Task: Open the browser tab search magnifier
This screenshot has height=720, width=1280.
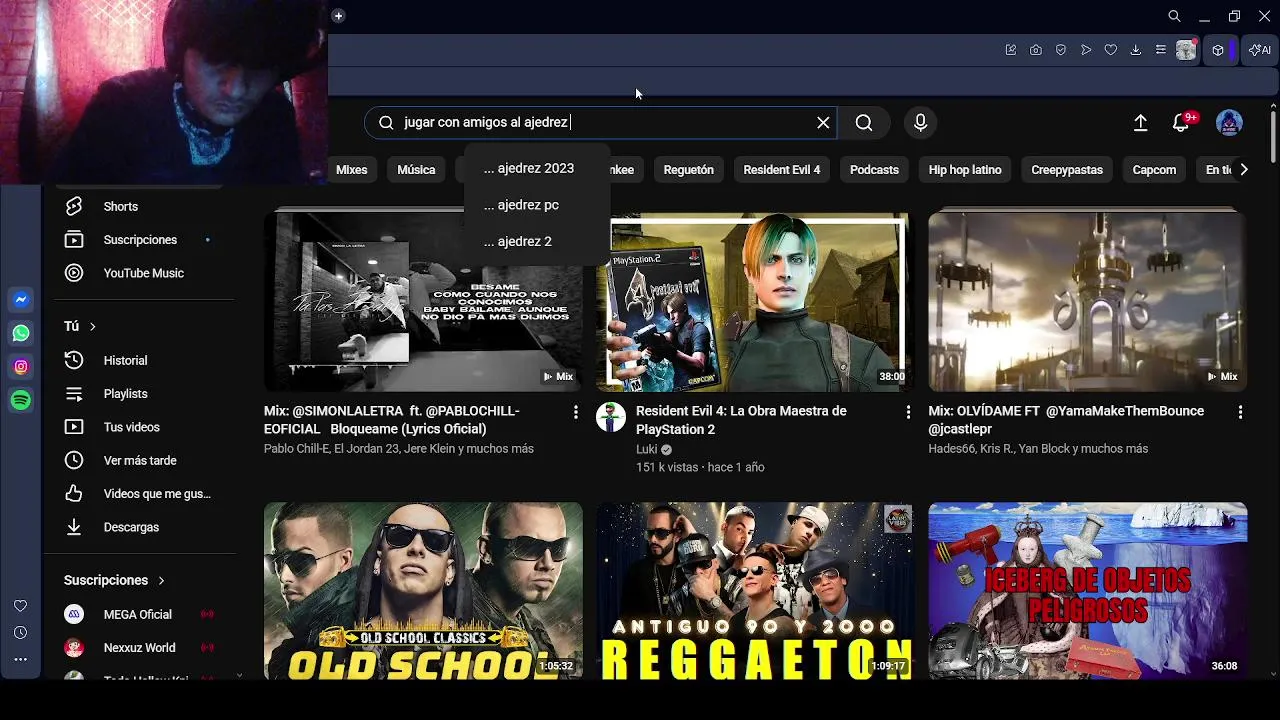Action: click(1174, 16)
